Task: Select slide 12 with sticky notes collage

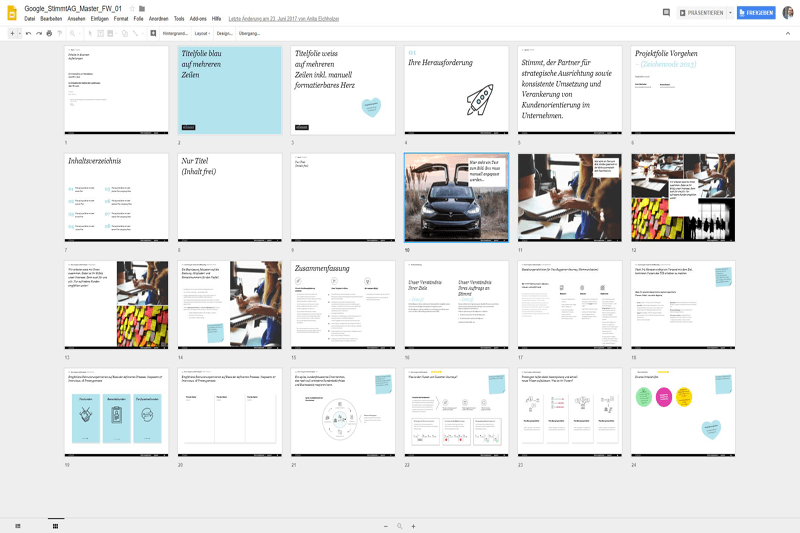Action: click(683, 197)
